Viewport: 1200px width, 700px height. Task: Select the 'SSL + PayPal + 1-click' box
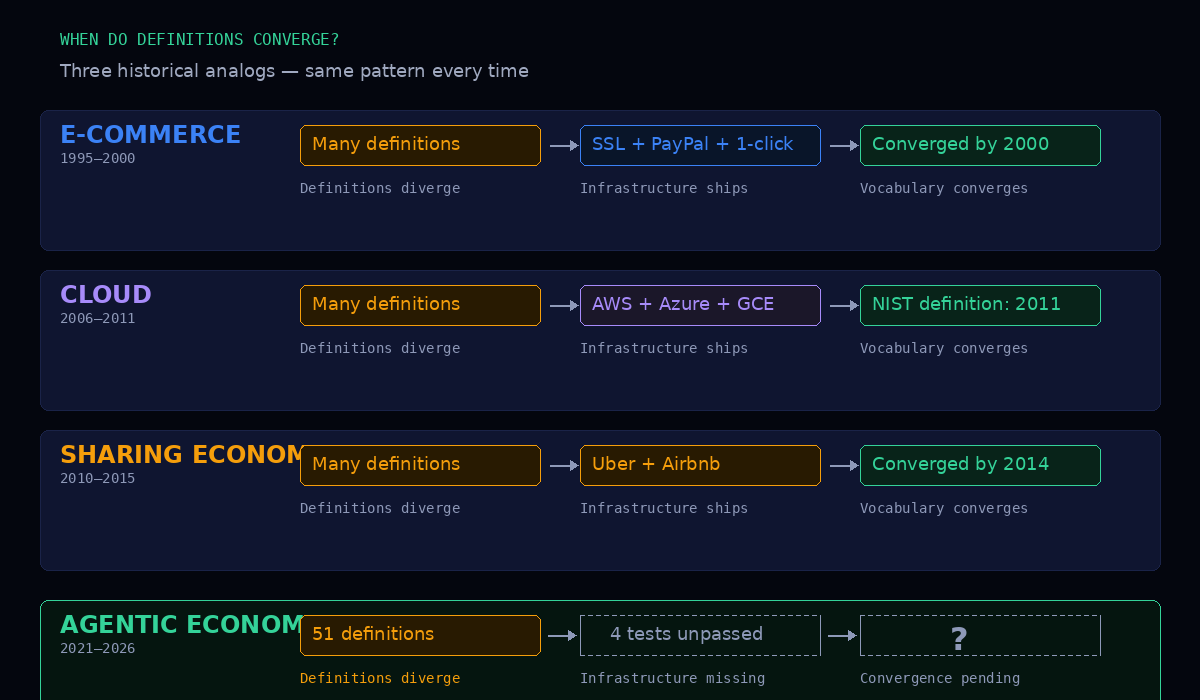tap(700, 145)
